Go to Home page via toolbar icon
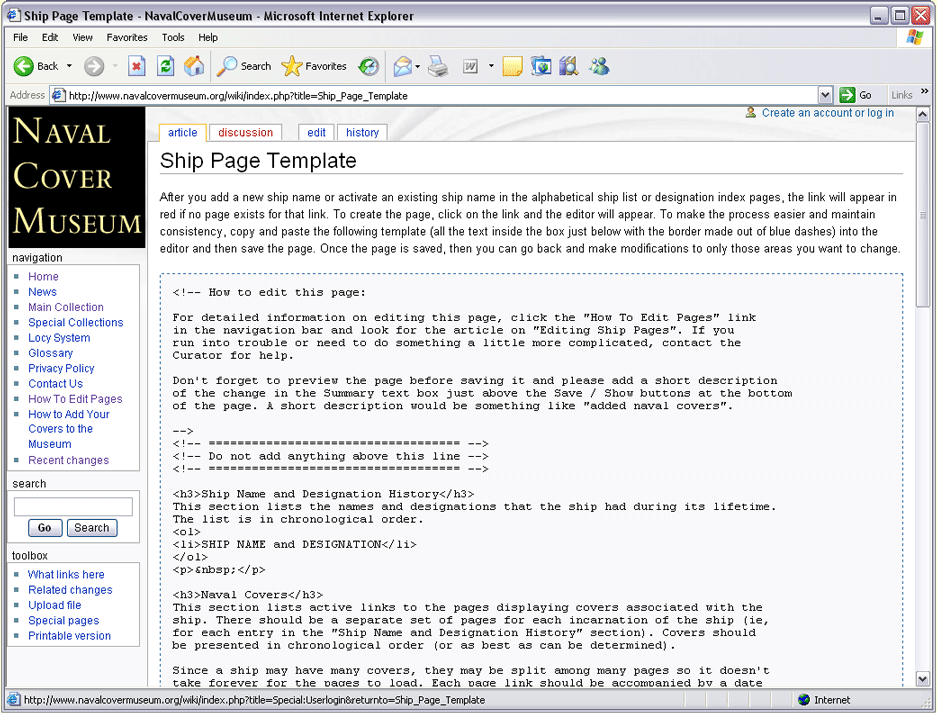The width and height of the screenshot is (937, 713). pyautogui.click(x=194, y=66)
